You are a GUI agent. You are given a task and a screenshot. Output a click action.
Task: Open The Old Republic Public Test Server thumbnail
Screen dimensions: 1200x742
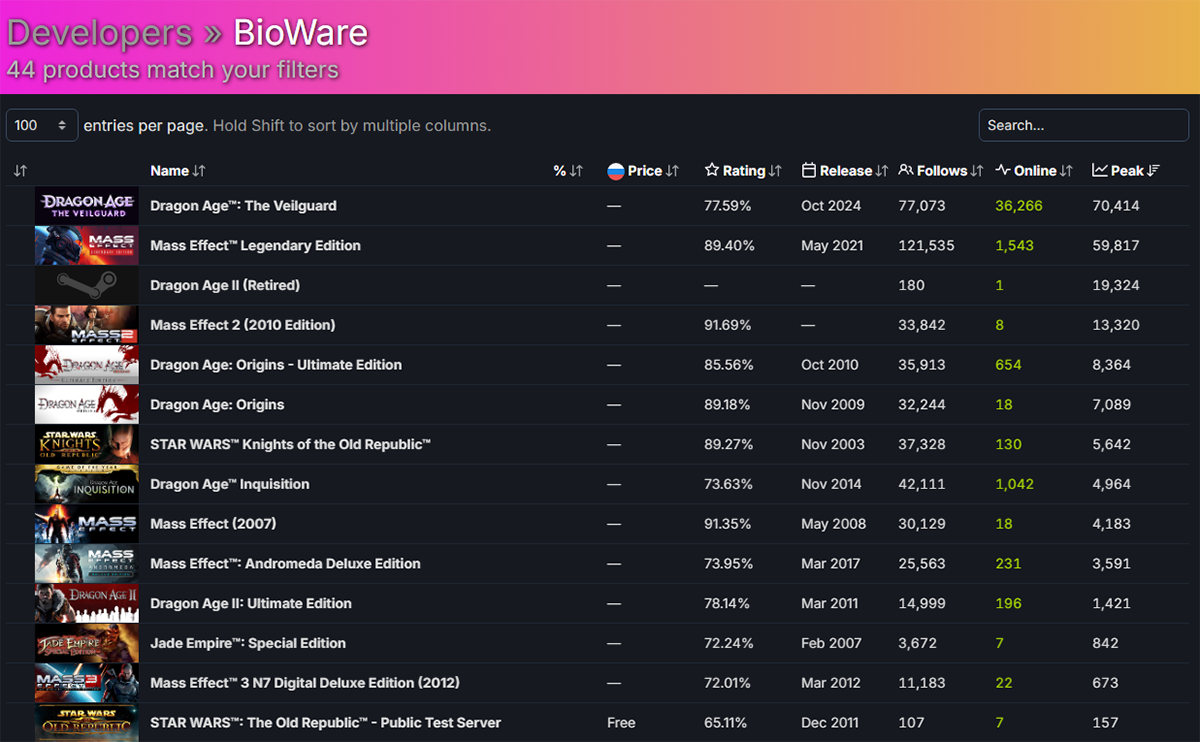[87, 723]
